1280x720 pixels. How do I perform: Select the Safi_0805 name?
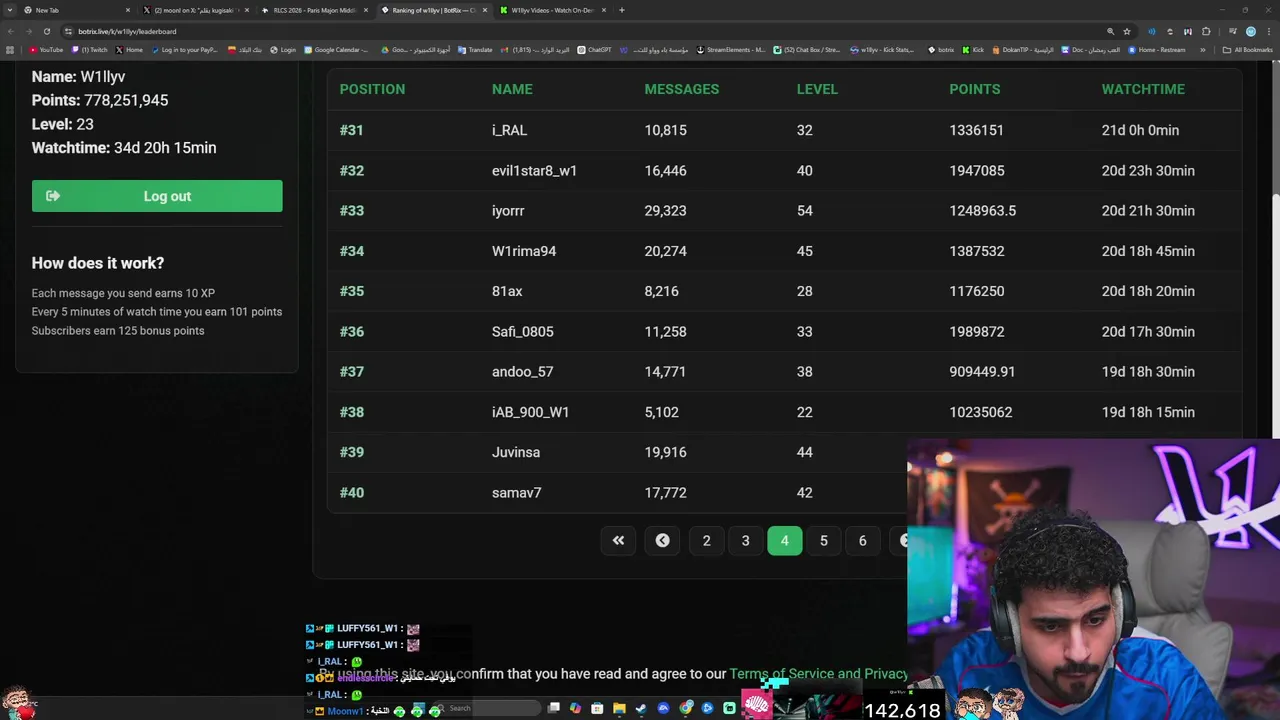coord(522,332)
